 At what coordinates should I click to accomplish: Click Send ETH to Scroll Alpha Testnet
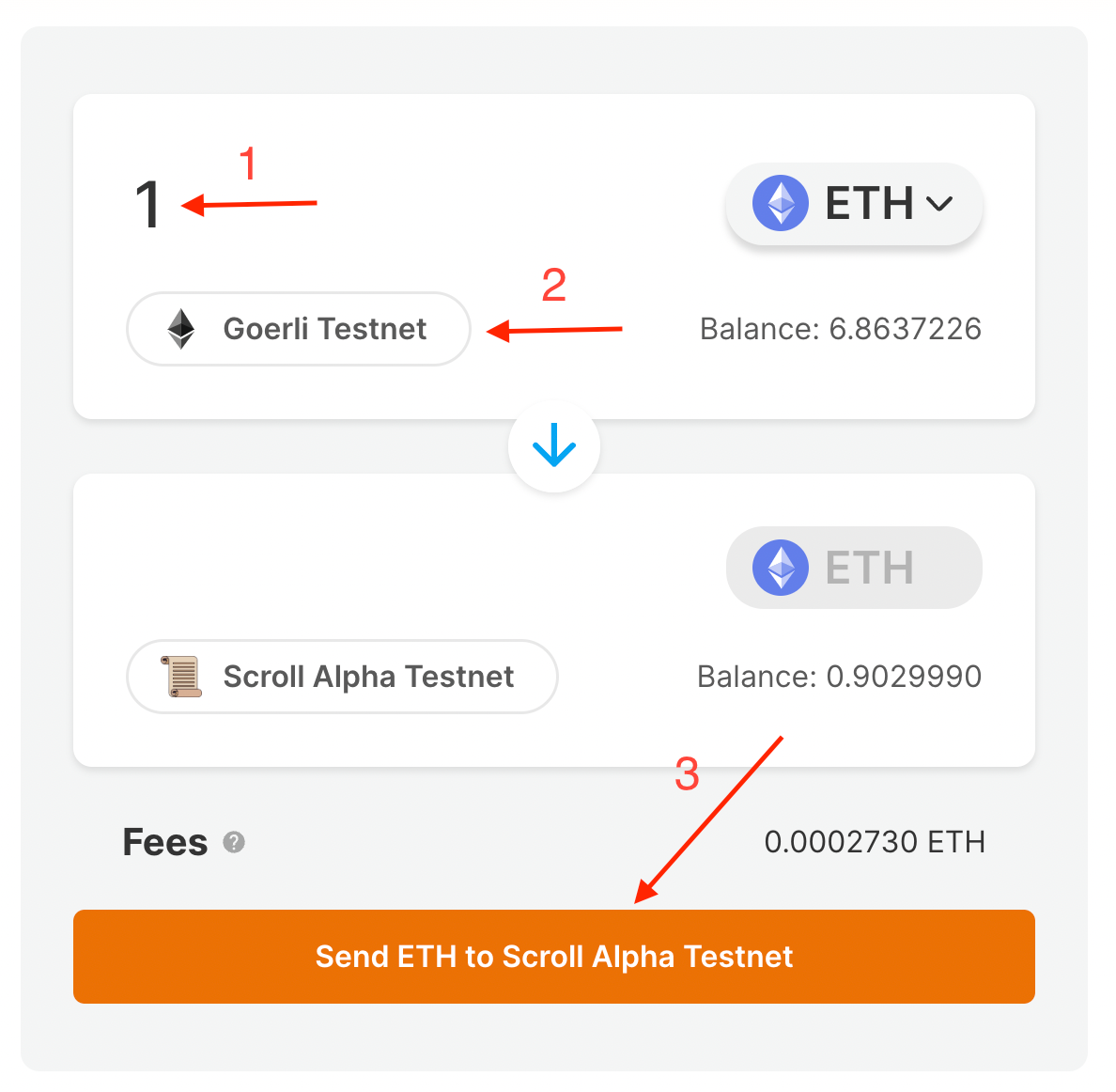553,957
